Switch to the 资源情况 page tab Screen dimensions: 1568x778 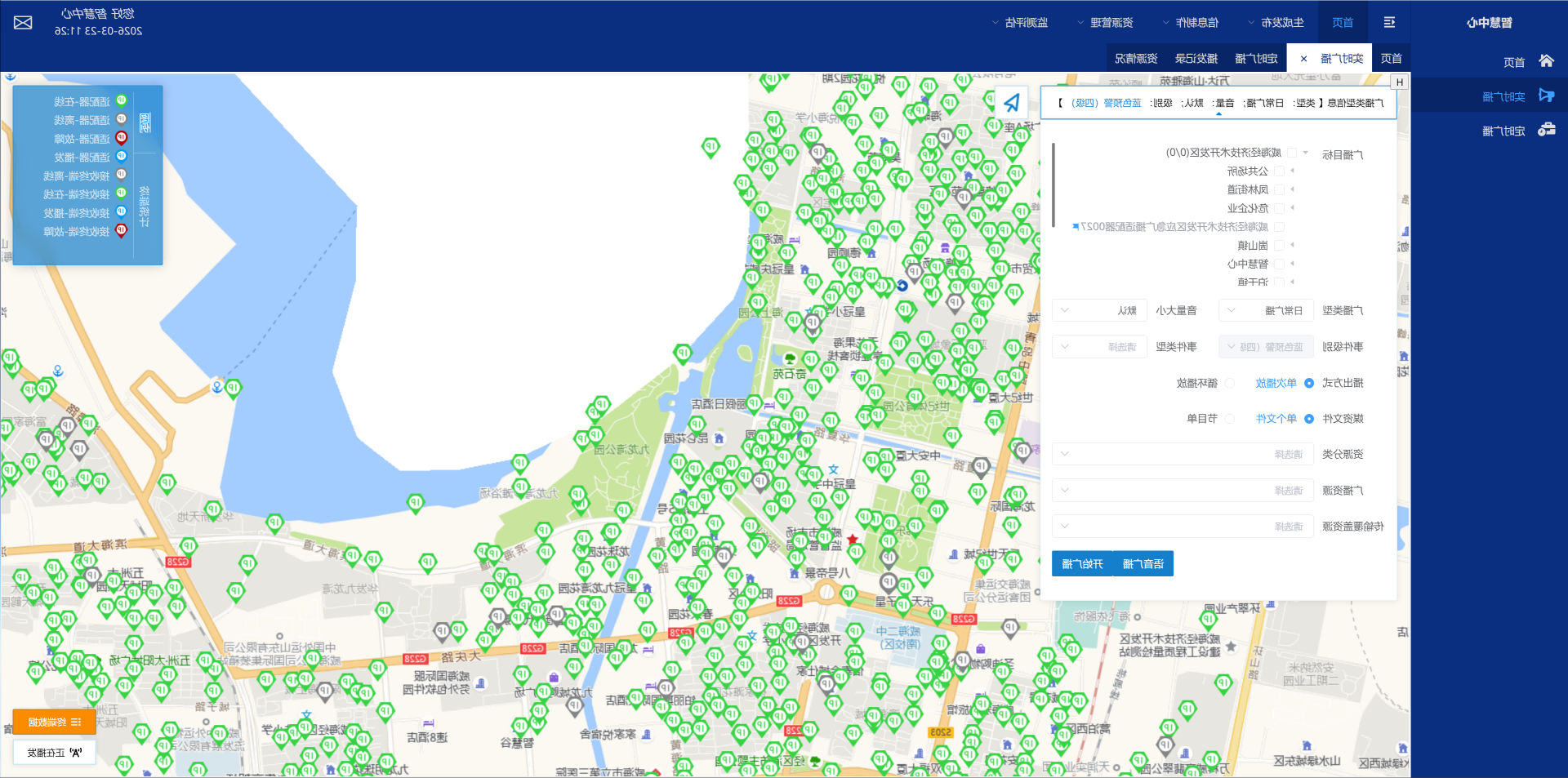[x=1136, y=58]
